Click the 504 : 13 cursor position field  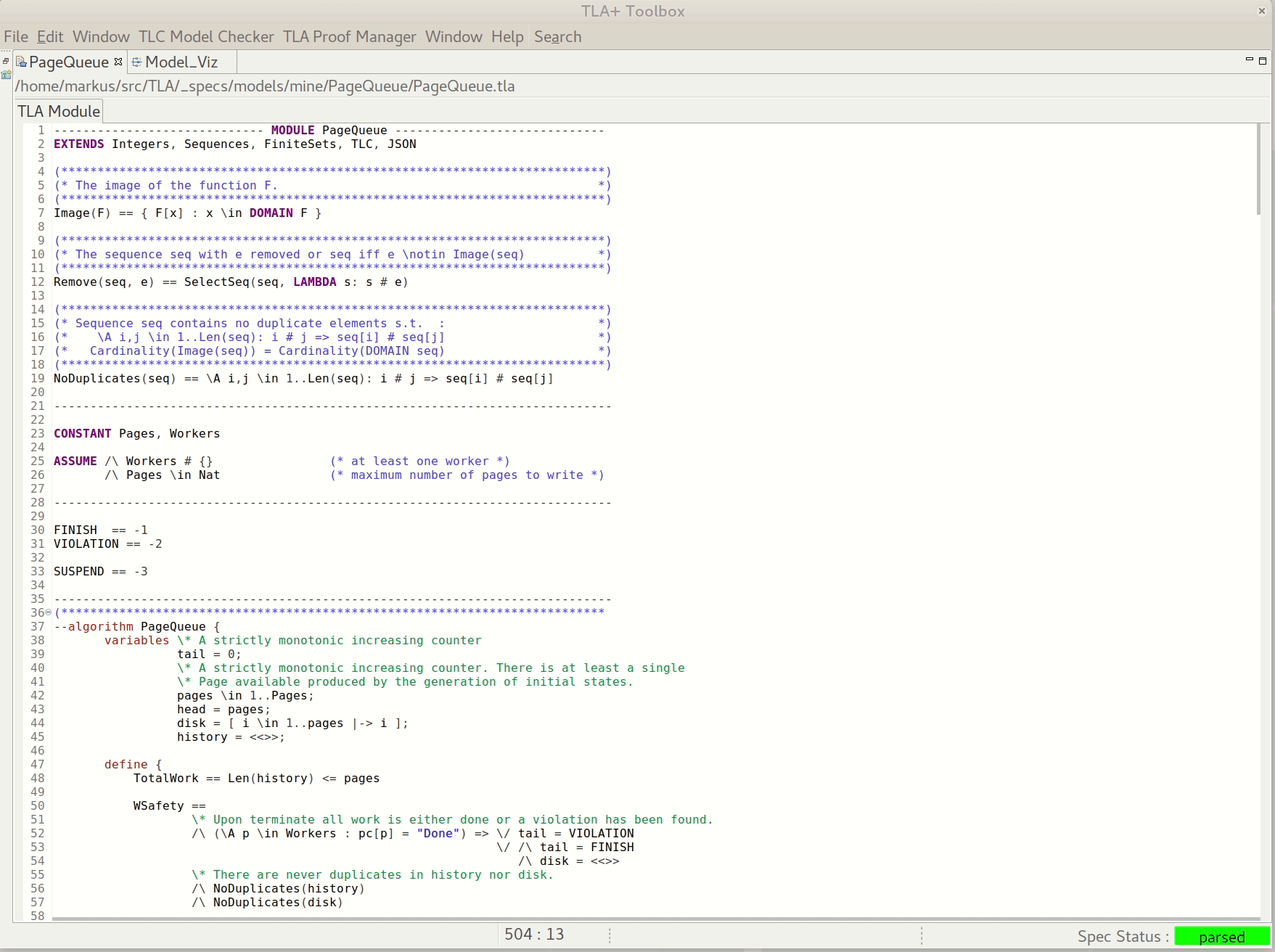click(534, 935)
